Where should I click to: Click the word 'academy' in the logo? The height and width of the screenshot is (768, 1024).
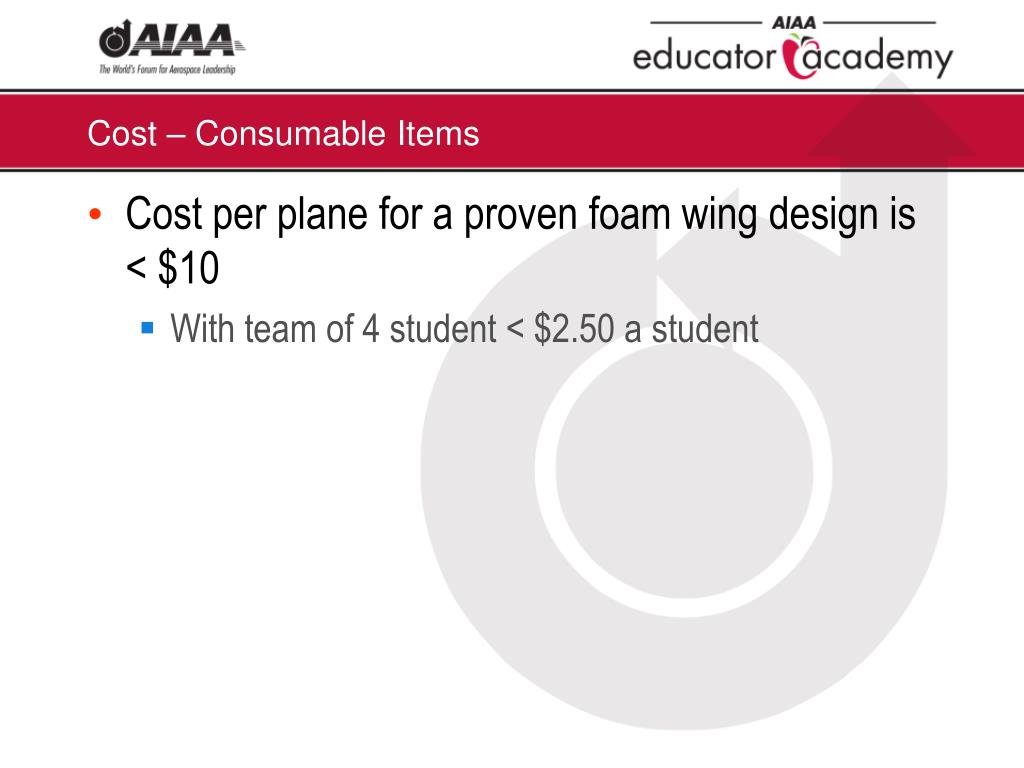(x=877, y=57)
